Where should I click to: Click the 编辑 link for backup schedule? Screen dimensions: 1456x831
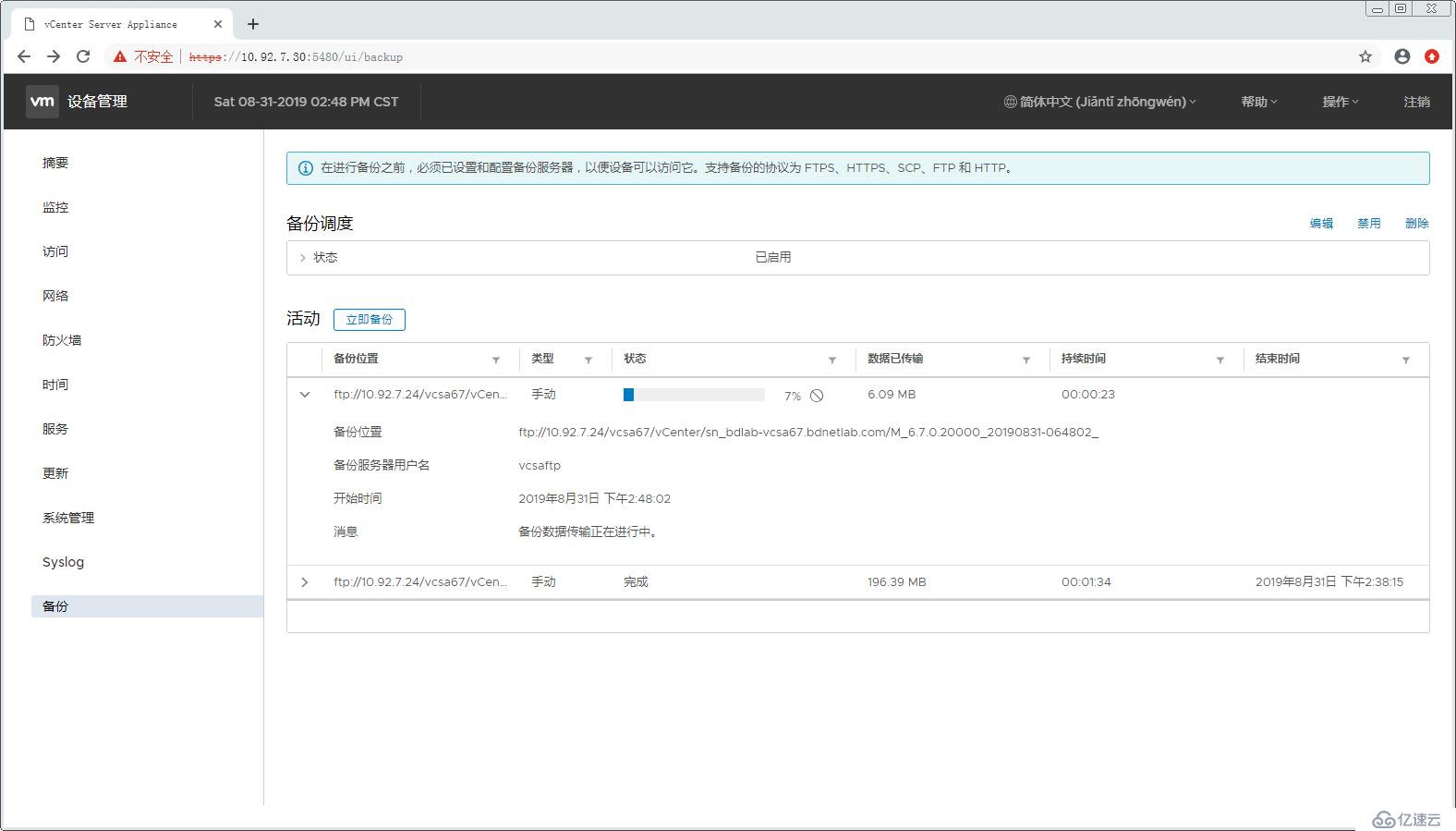point(1321,224)
